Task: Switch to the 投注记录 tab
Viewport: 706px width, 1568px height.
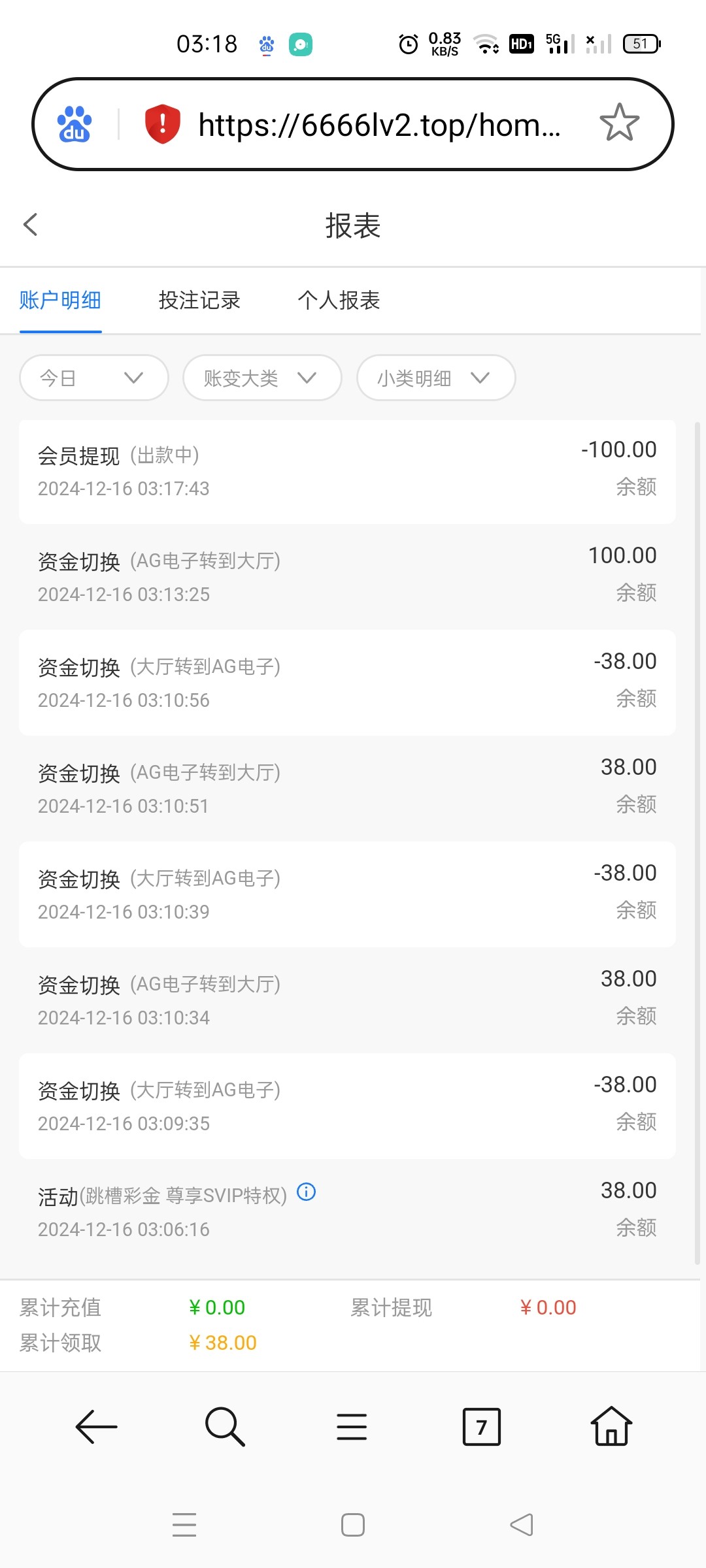Action: pos(199,301)
